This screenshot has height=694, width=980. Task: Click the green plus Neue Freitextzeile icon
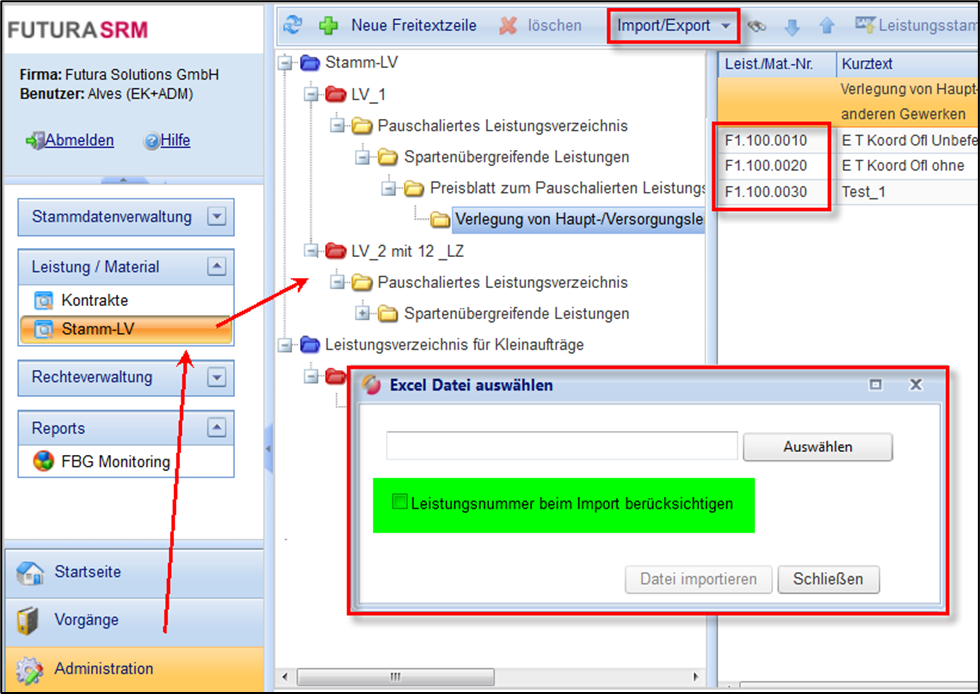(x=327, y=25)
